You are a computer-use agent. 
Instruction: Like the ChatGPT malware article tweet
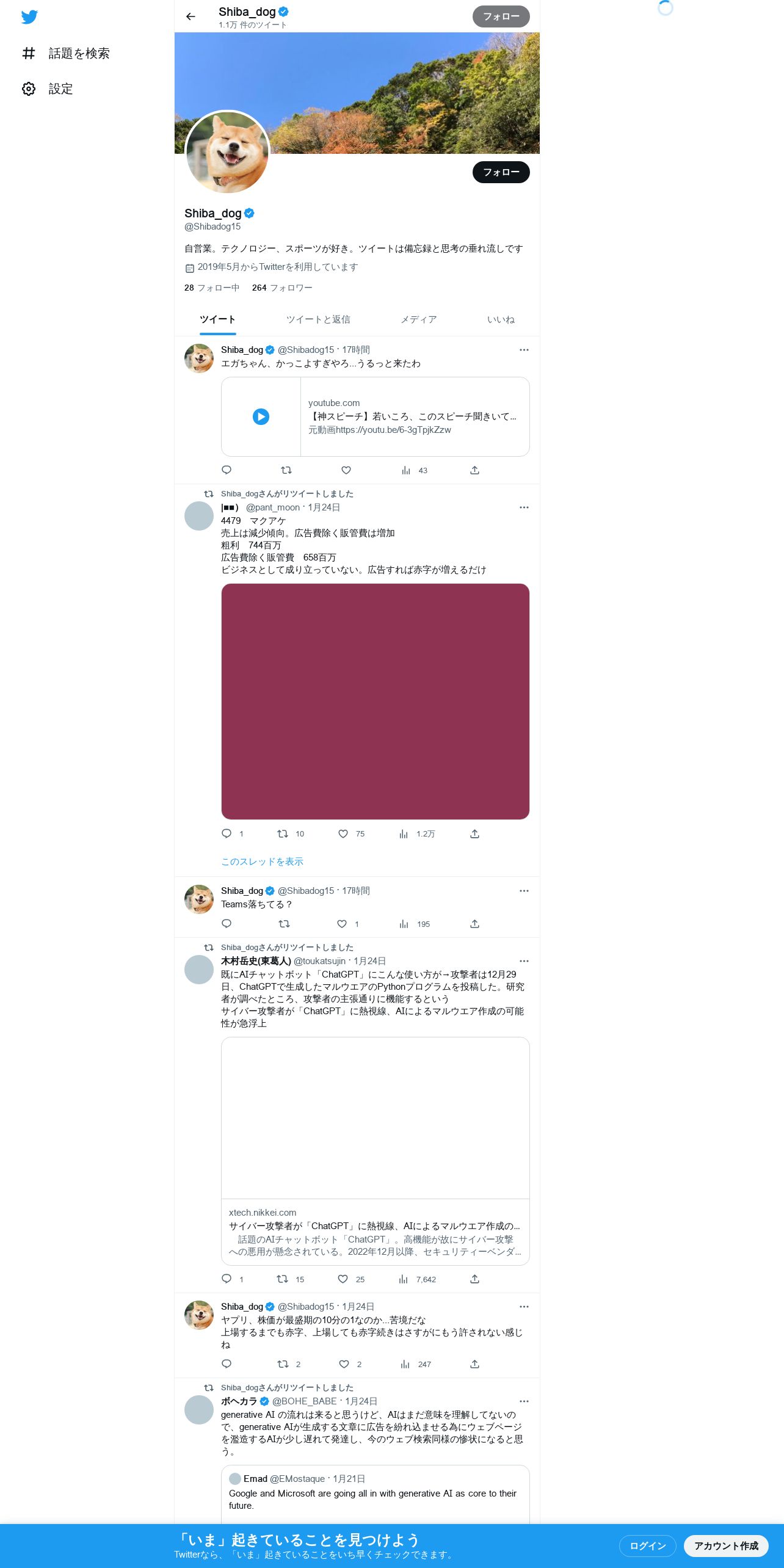click(x=343, y=1279)
